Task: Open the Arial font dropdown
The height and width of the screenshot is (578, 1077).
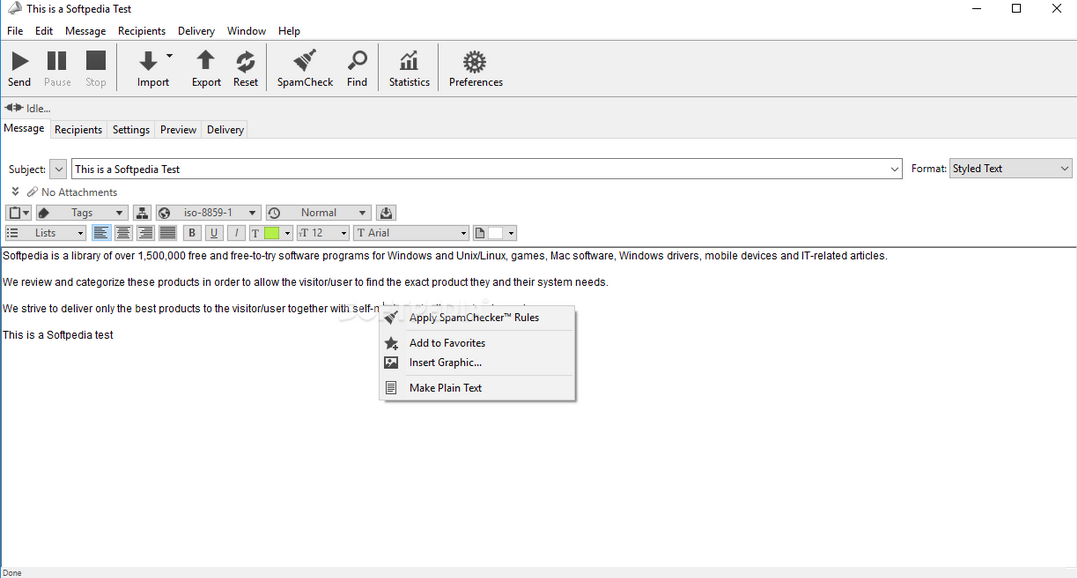Action: [x=411, y=233]
